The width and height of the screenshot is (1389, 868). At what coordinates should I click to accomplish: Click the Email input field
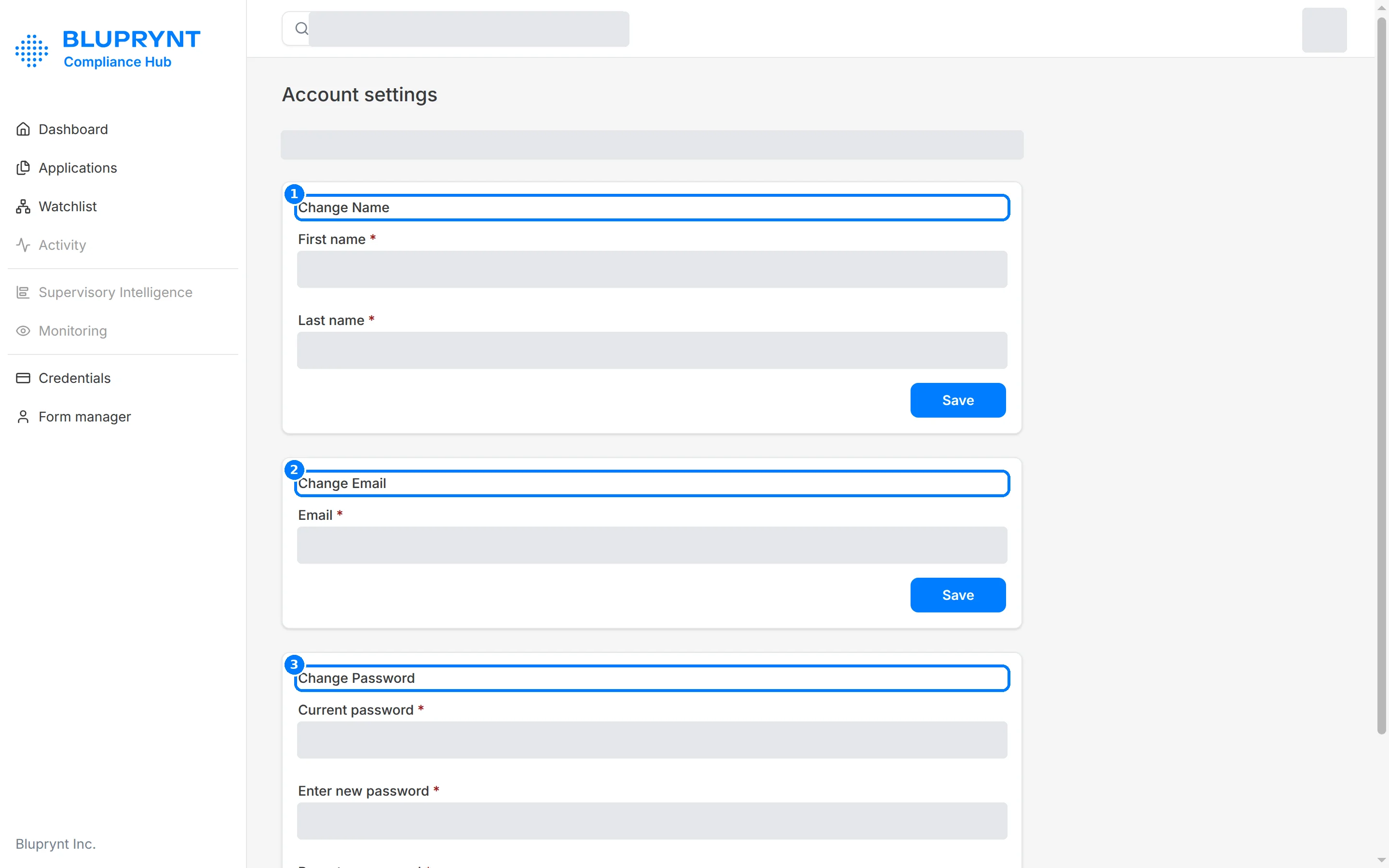coord(652,545)
